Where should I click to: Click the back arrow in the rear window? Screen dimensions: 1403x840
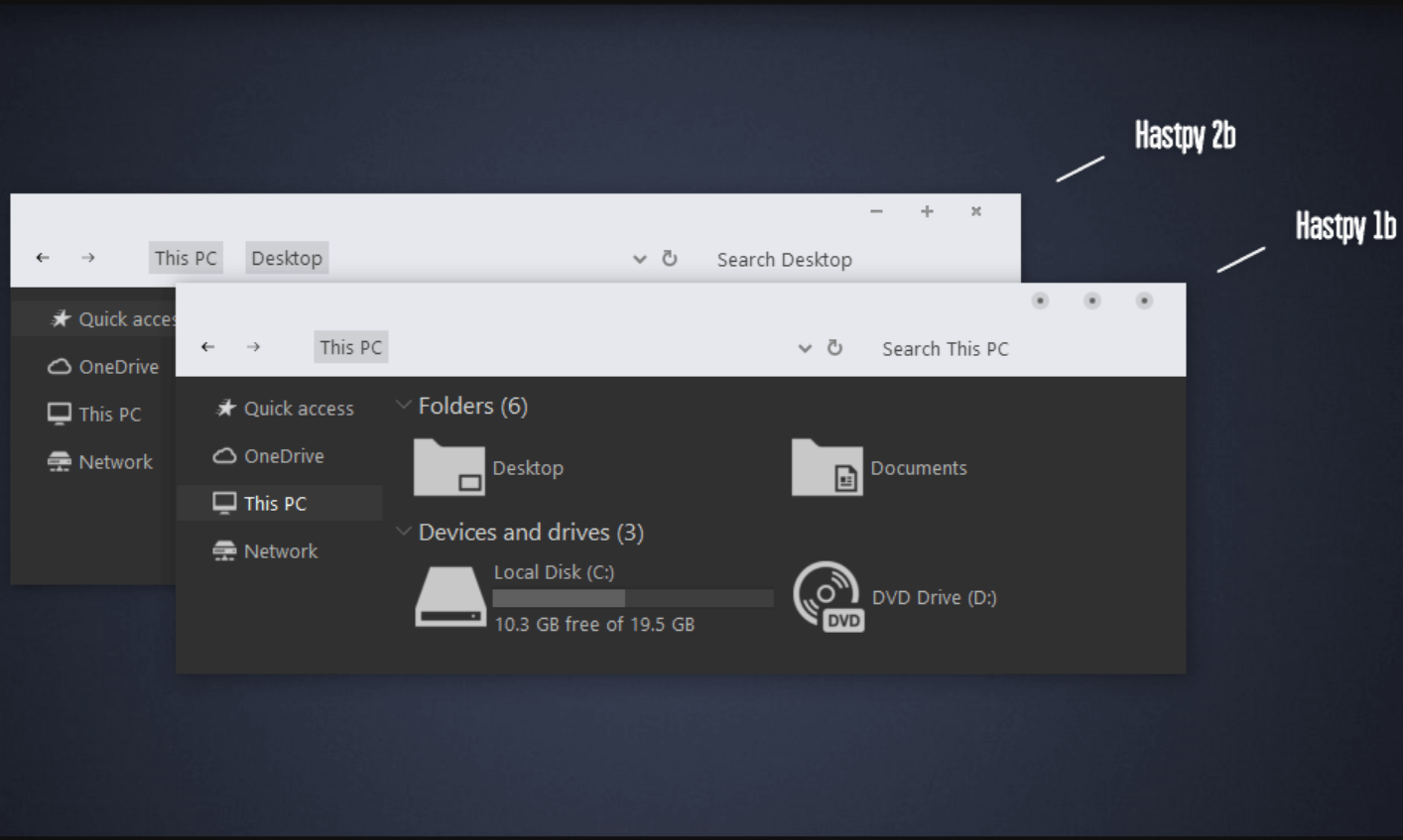pyautogui.click(x=43, y=258)
